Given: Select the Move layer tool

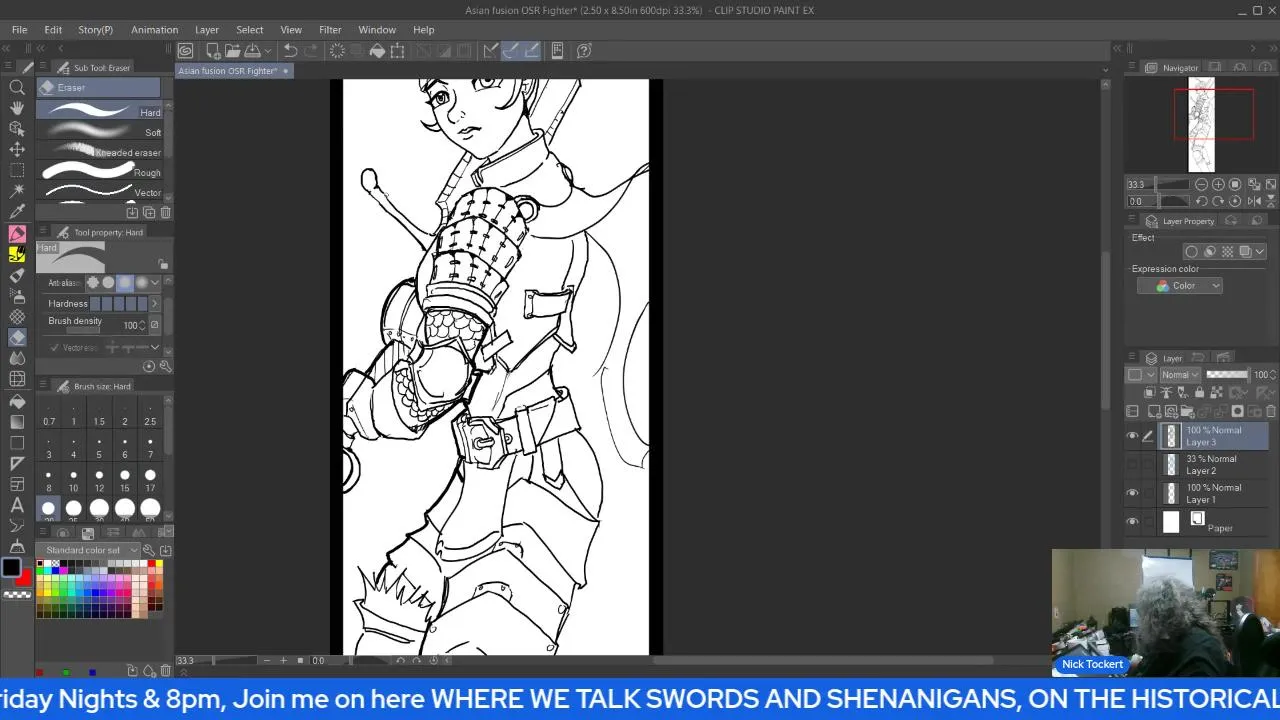Looking at the screenshot, I should pos(17,150).
